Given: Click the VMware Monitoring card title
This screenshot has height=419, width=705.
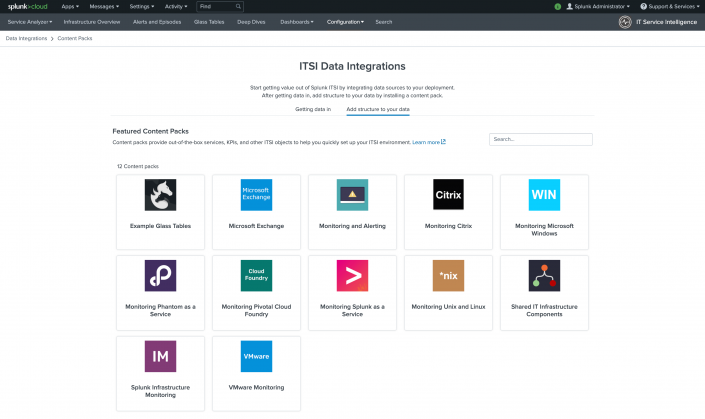Looking at the screenshot, I should pos(256,387).
